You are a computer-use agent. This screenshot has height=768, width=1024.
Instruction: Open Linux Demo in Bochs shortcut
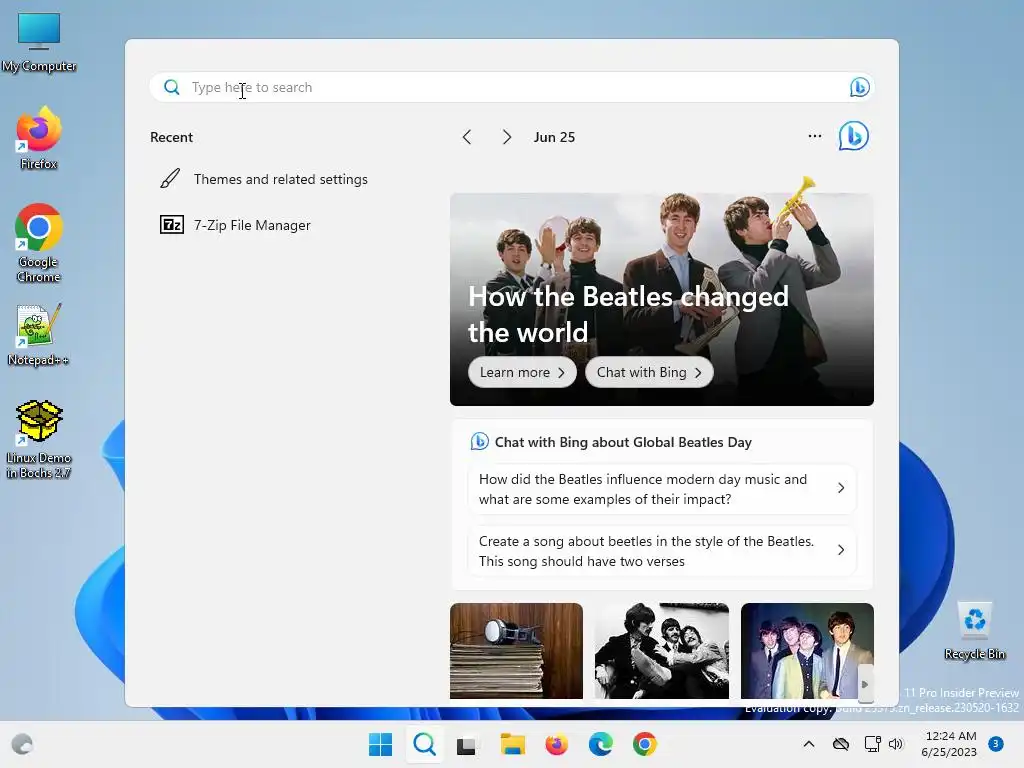pos(39,439)
